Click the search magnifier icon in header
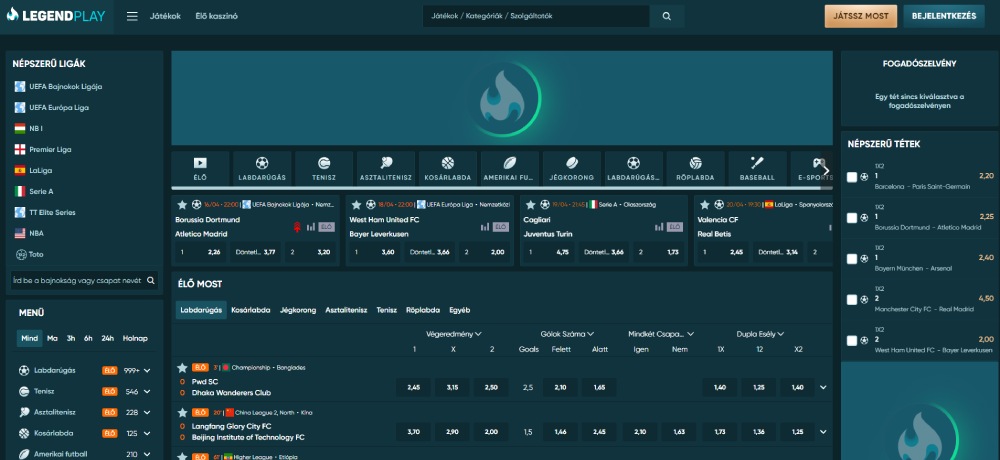 (667, 17)
